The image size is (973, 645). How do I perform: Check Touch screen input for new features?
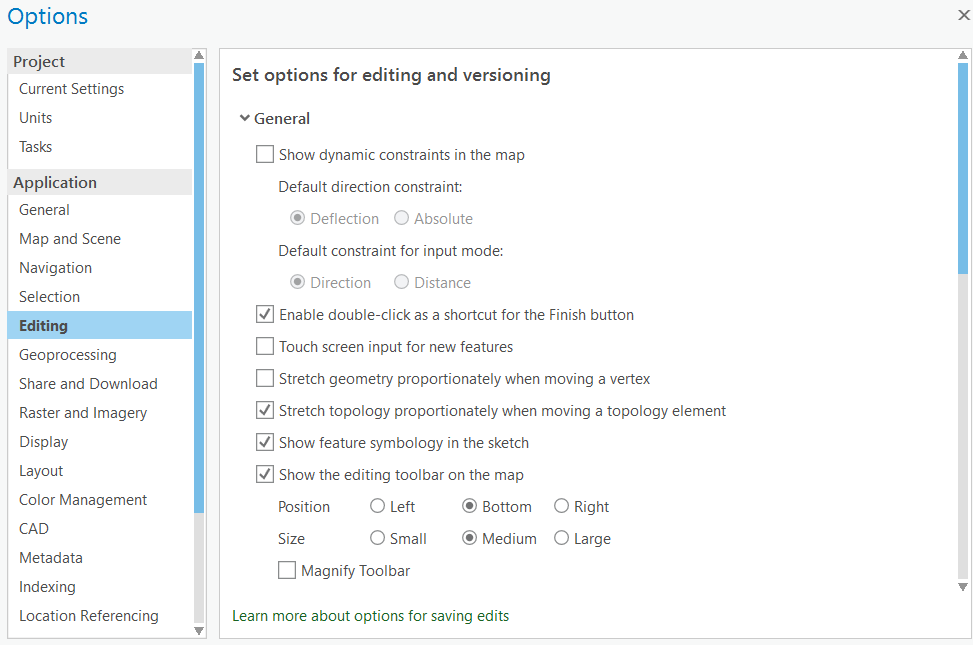tap(265, 347)
